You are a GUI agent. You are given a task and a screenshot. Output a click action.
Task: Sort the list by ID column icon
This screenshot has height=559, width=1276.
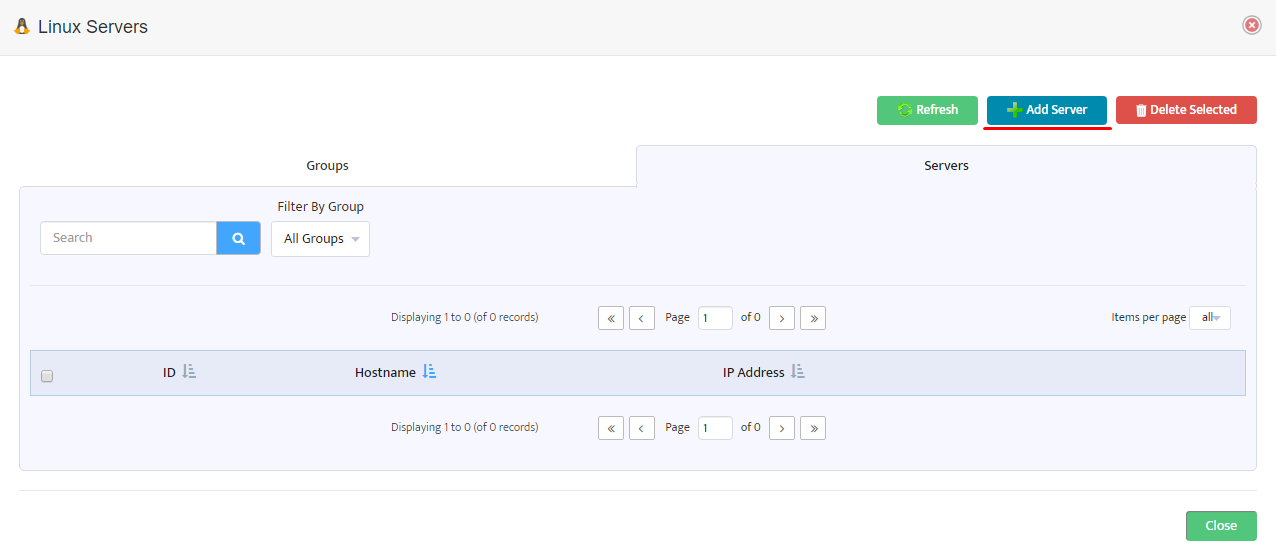pyautogui.click(x=189, y=372)
